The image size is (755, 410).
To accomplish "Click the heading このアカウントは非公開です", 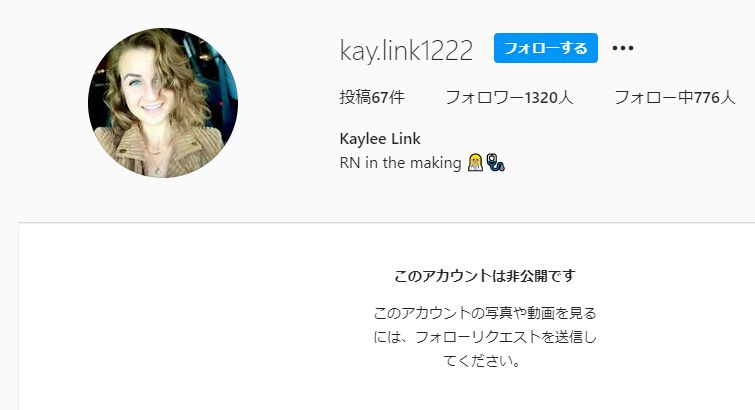I will [x=485, y=276].
